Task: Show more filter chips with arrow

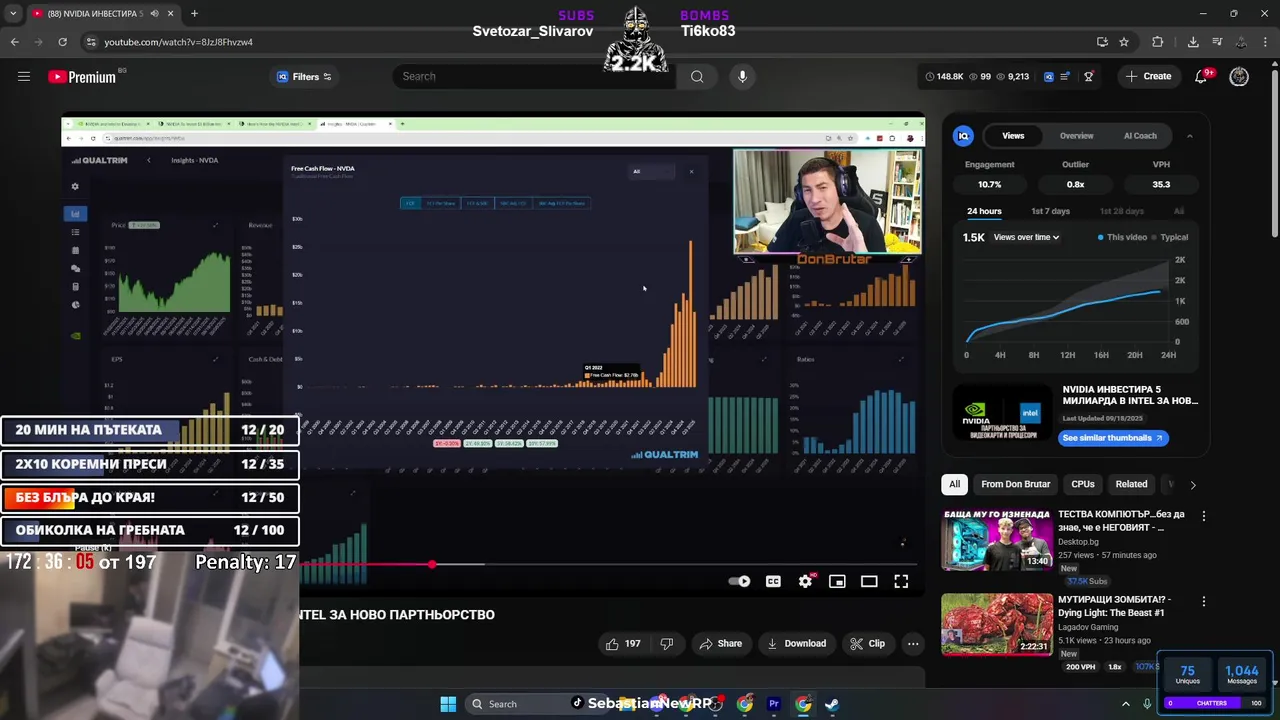Action: pos(1192,484)
